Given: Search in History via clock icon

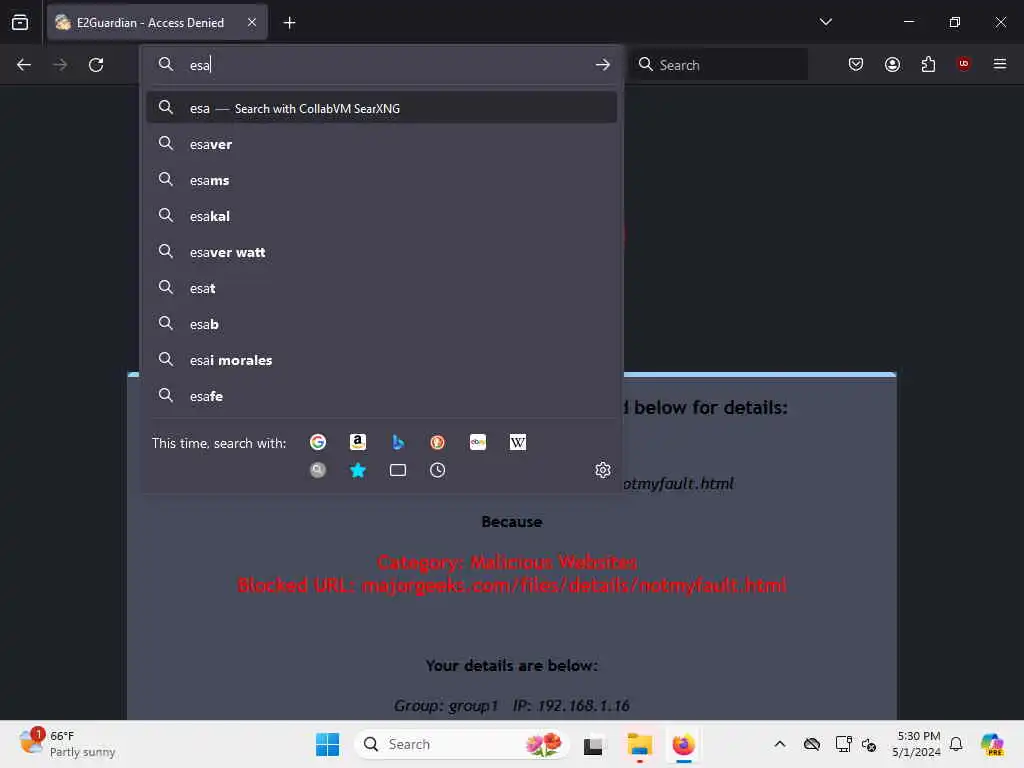Looking at the screenshot, I should [438, 470].
